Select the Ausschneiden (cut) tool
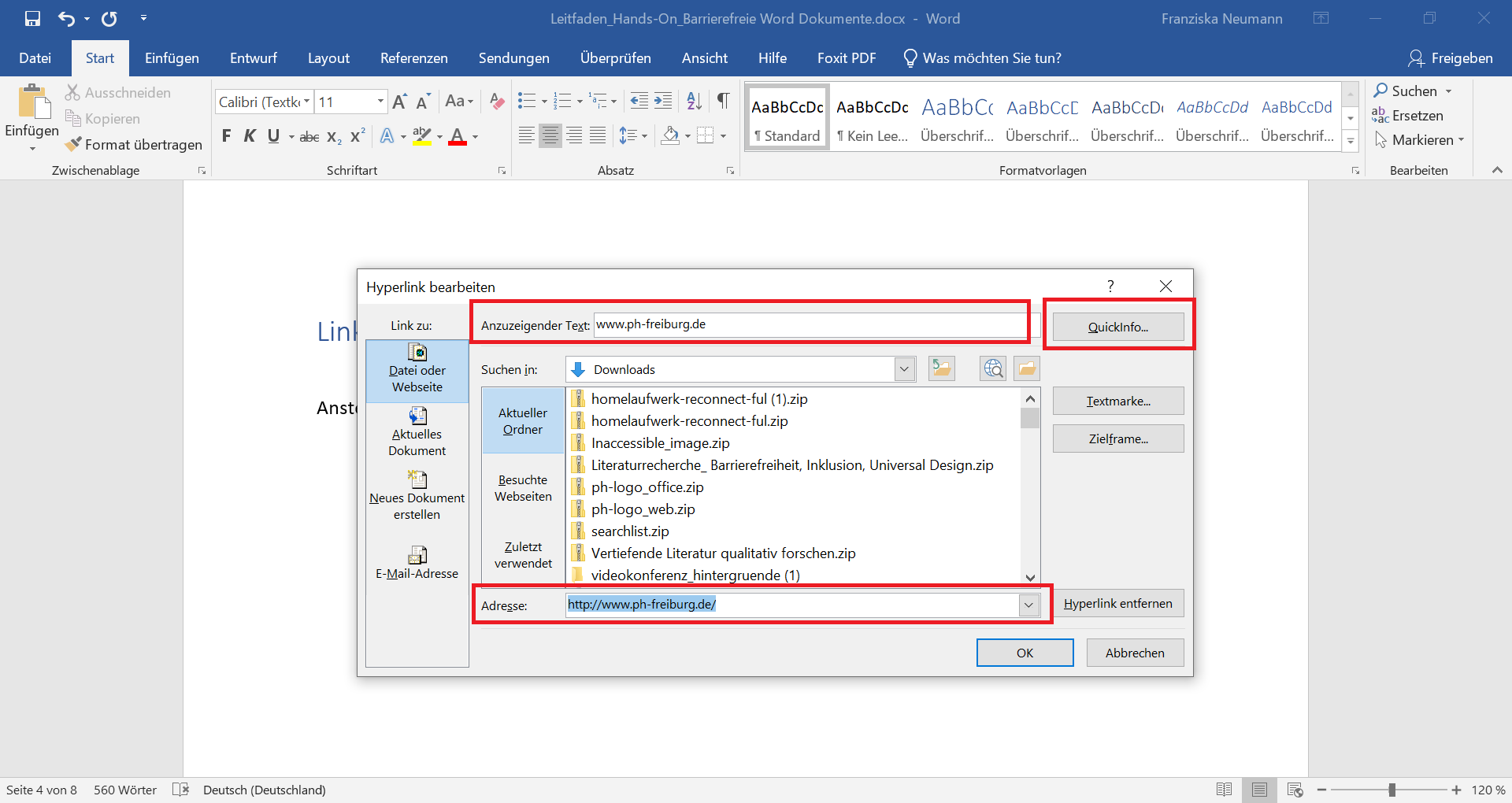The image size is (1512, 803). pyautogui.click(x=117, y=92)
